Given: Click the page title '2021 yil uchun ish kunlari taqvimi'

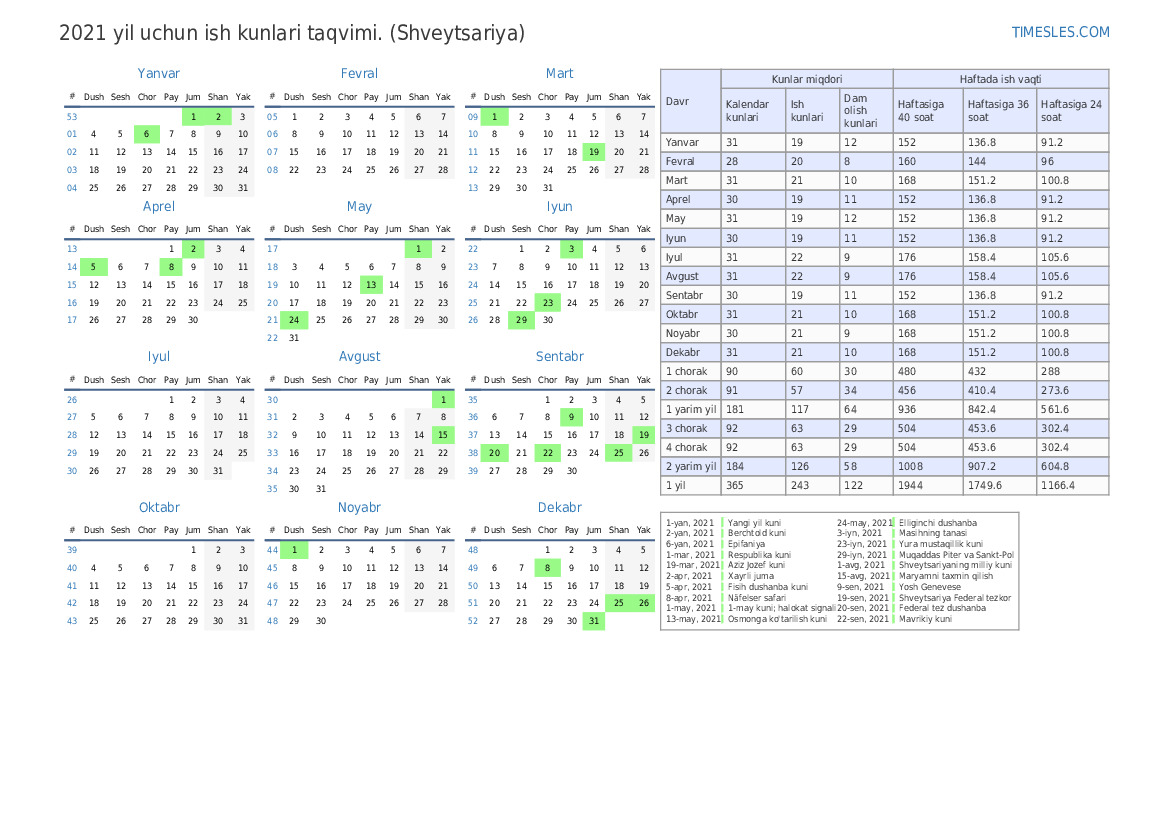Looking at the screenshot, I should tap(292, 33).
